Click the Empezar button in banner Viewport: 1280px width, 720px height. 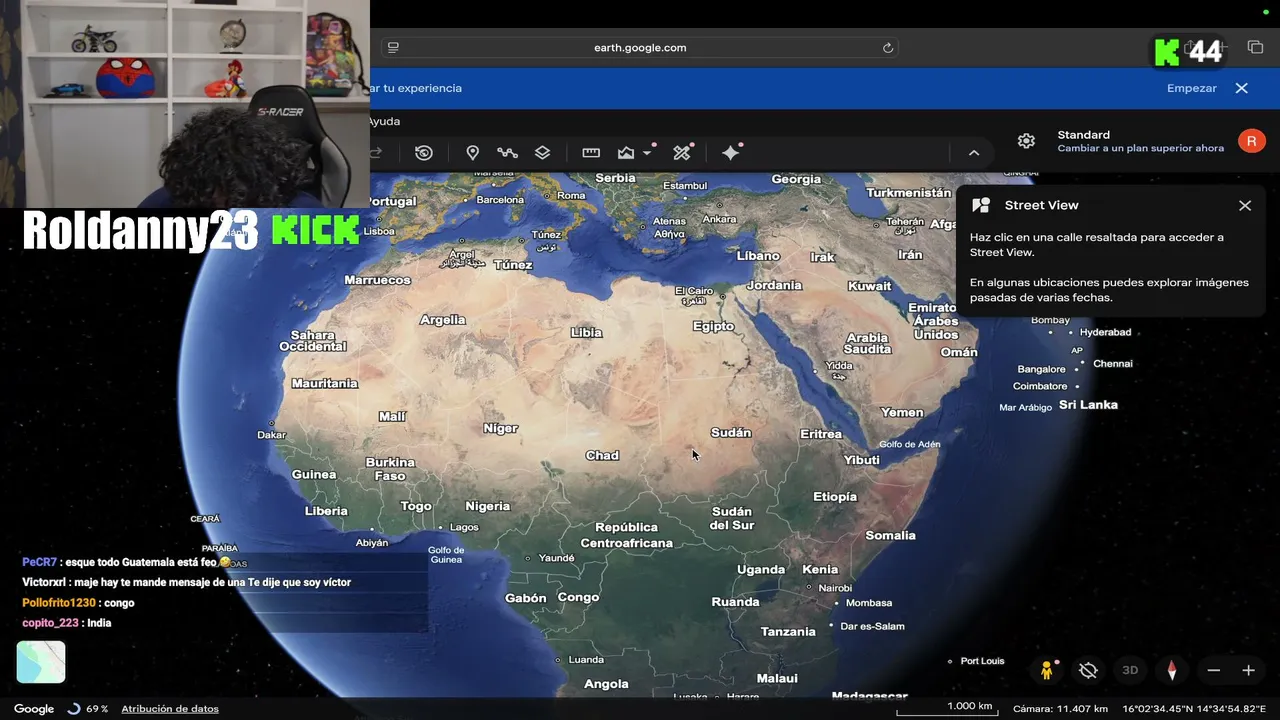click(x=1192, y=88)
